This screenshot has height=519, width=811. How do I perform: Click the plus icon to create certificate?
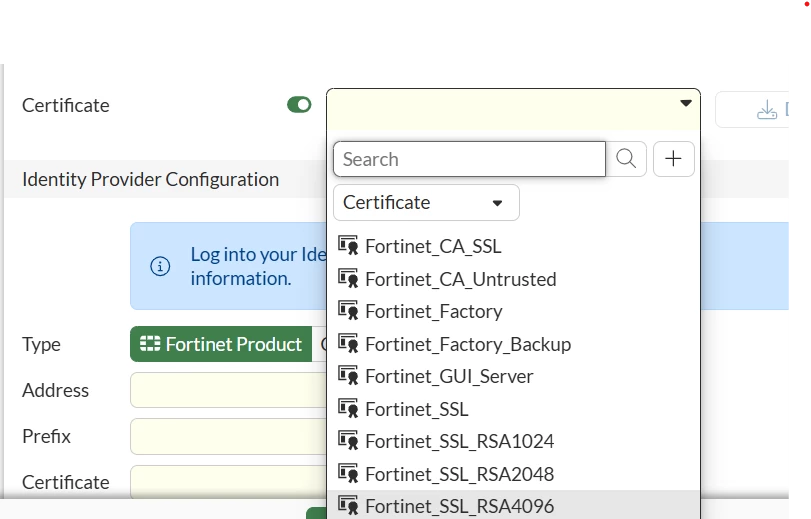[x=673, y=159]
